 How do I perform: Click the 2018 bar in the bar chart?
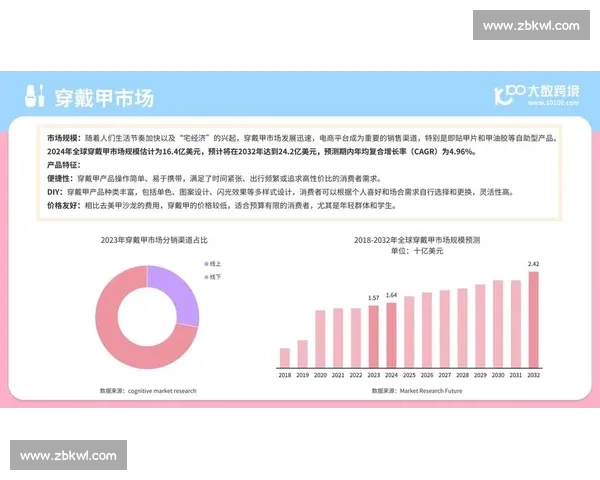coord(285,358)
